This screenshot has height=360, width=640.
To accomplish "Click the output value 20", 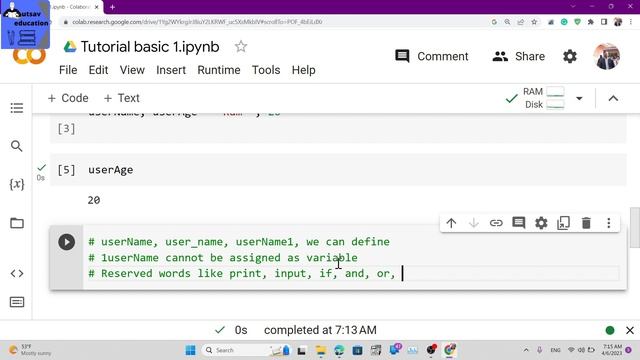I will [x=94, y=200].
